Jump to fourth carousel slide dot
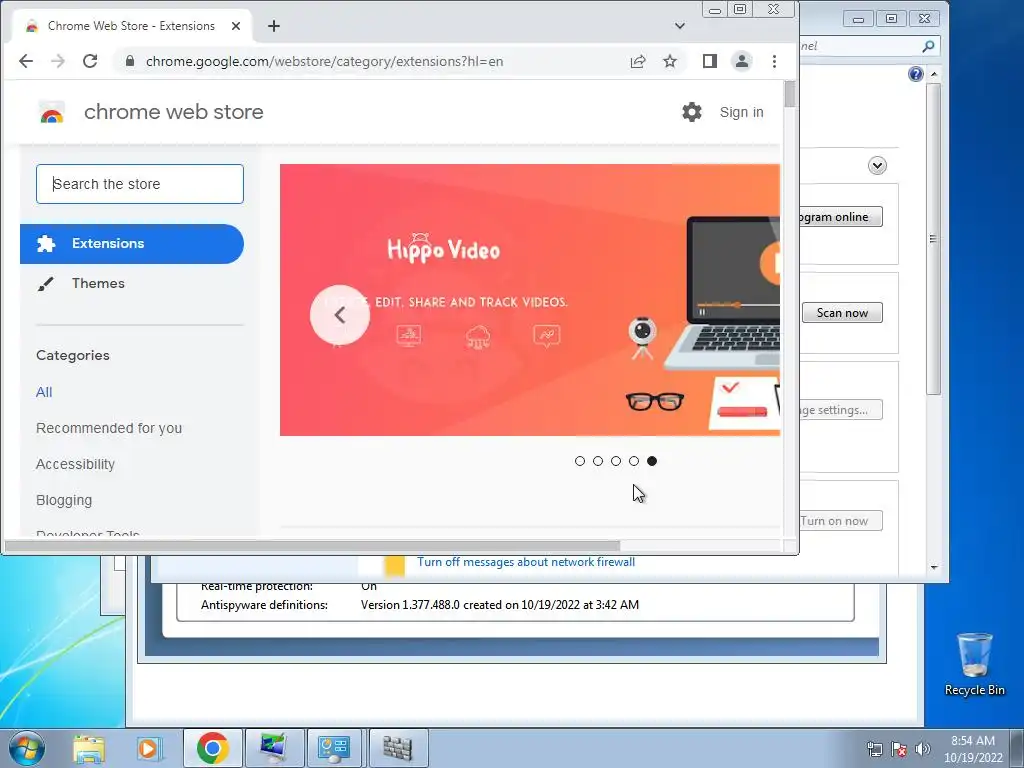1024x768 pixels. pos(634,461)
